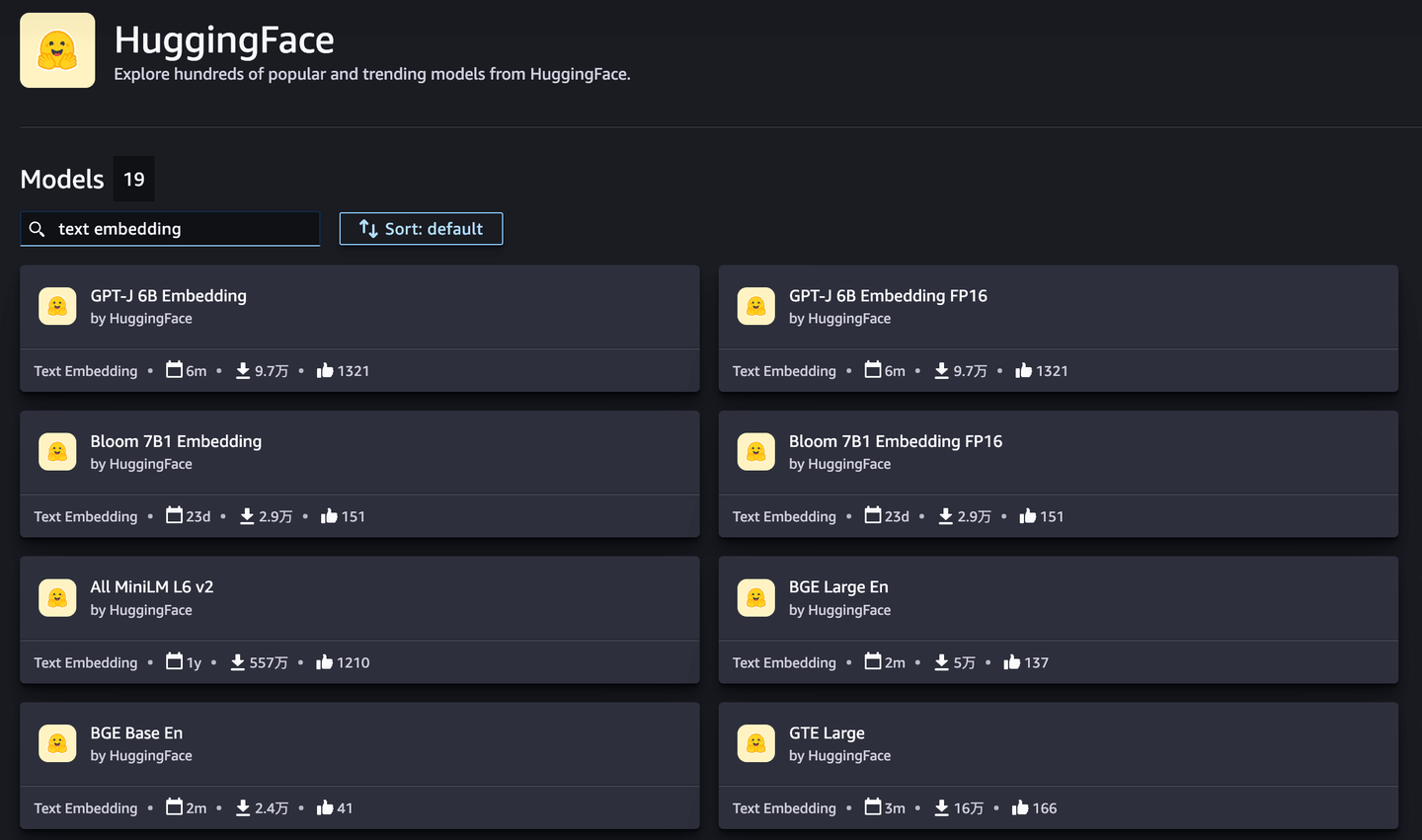Click by HuggingFace under BGE Base En

[x=141, y=756]
